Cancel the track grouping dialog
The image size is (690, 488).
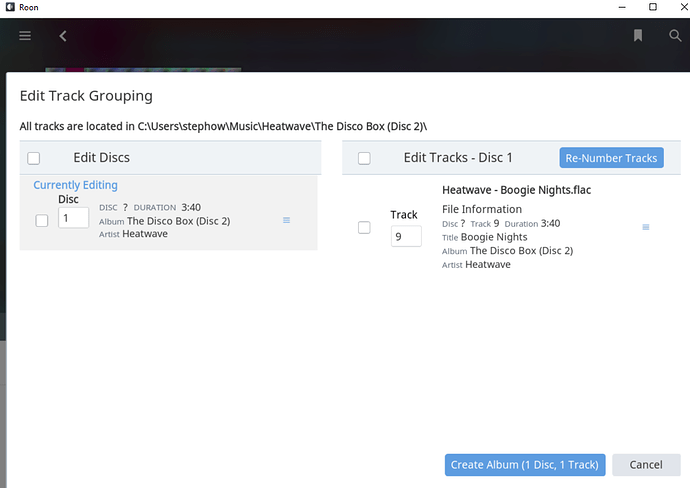coord(646,465)
